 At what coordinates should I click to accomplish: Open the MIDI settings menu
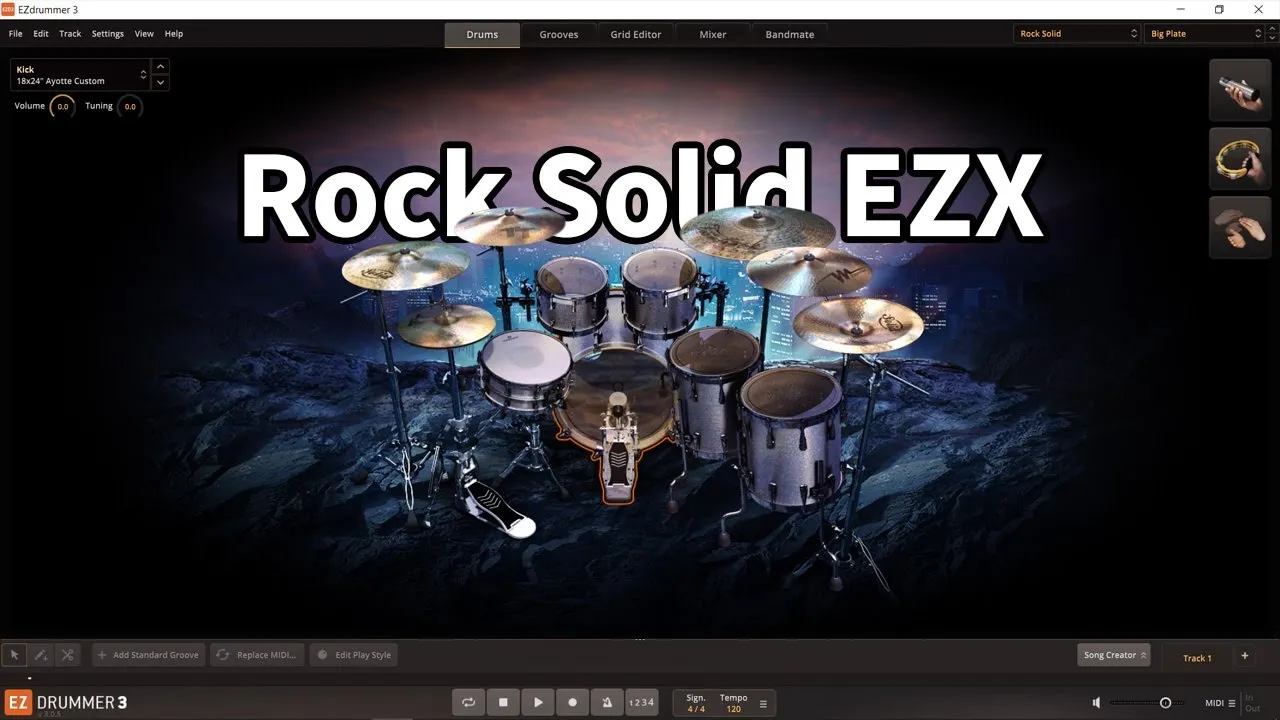[x=1220, y=703]
